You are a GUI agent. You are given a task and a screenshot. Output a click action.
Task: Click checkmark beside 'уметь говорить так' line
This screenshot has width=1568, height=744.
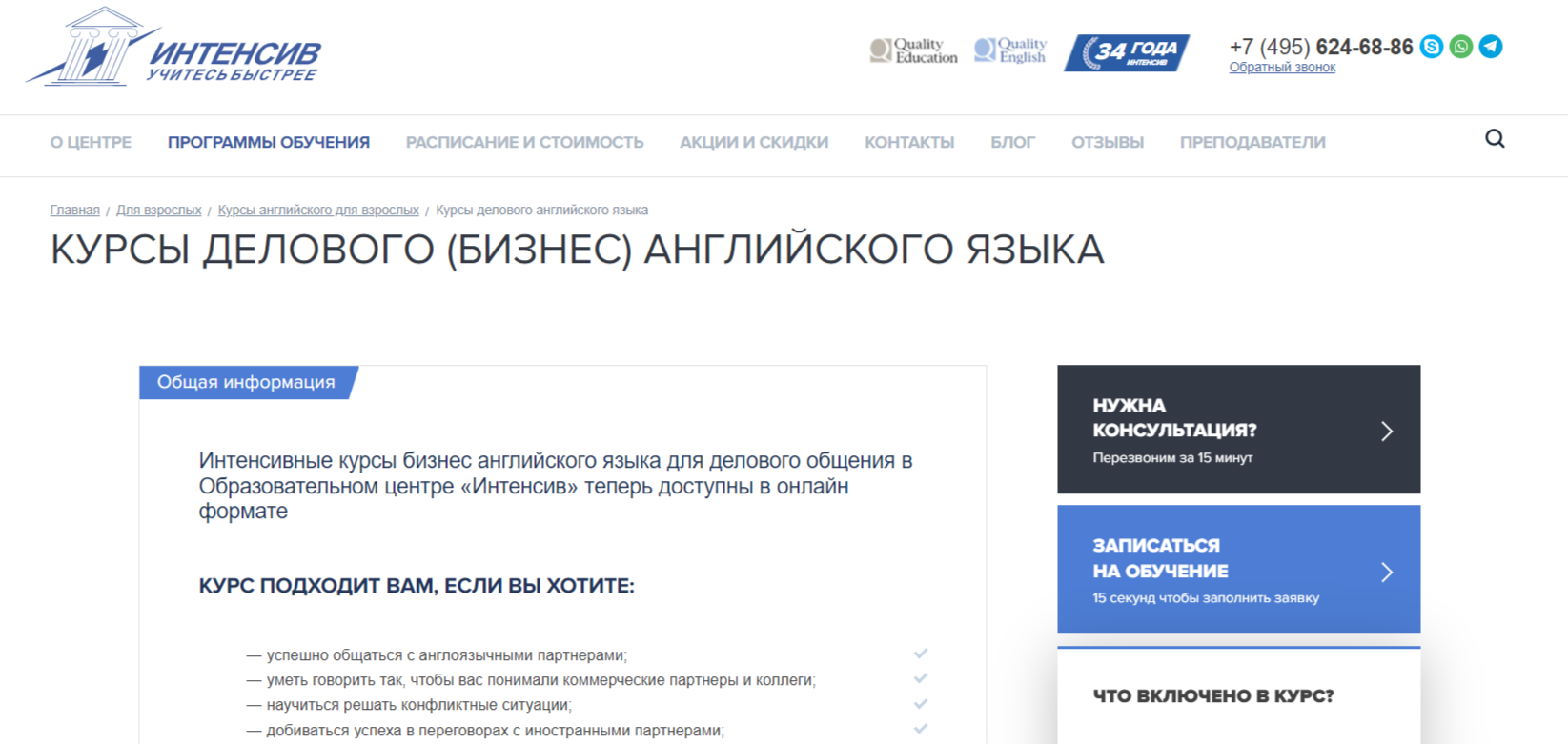920,678
